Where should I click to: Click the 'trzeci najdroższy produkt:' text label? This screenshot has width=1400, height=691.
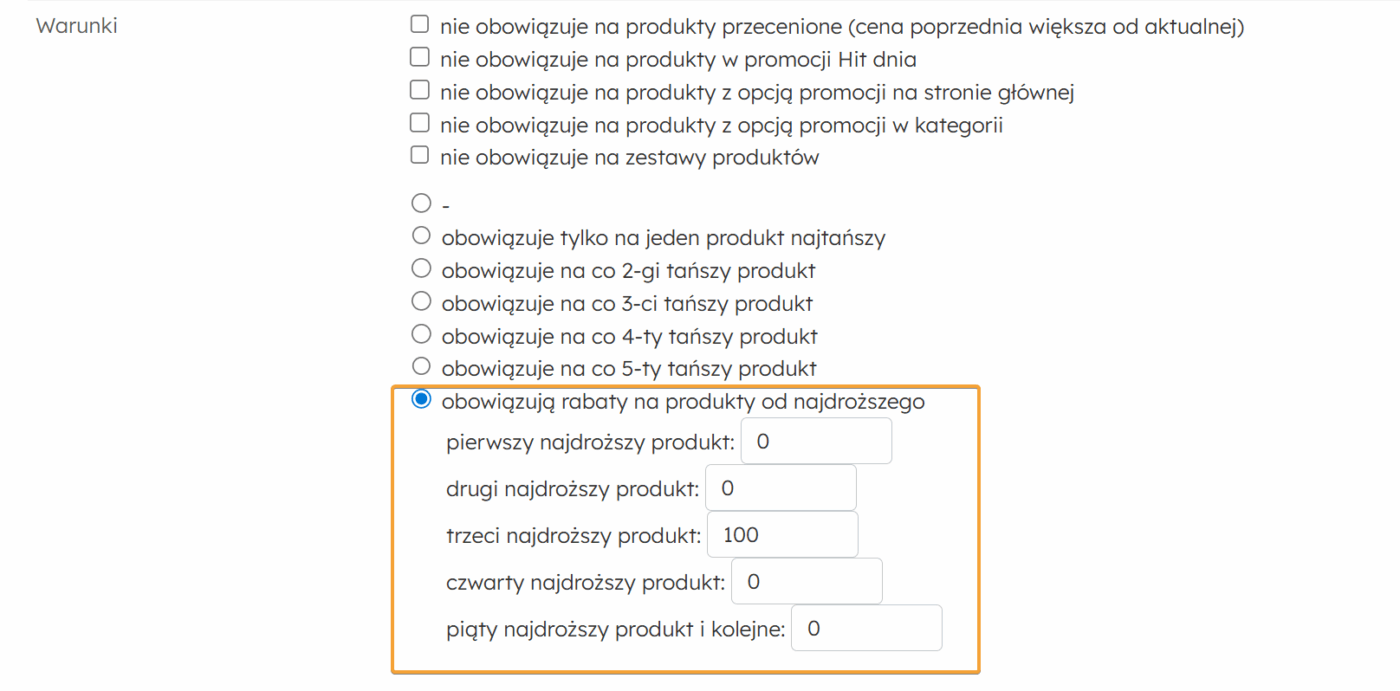click(x=573, y=535)
